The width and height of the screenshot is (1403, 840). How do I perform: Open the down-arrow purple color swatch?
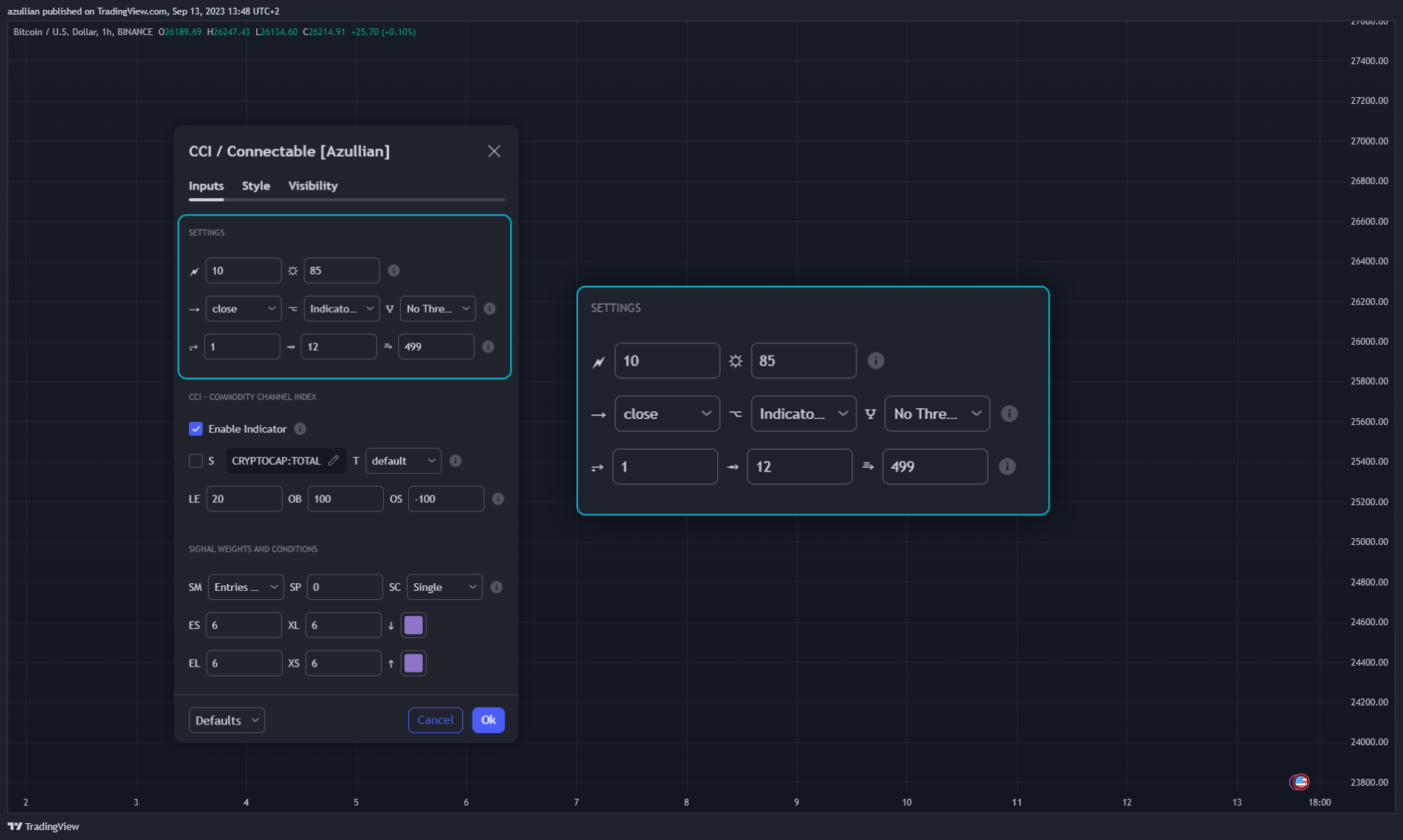(414, 625)
